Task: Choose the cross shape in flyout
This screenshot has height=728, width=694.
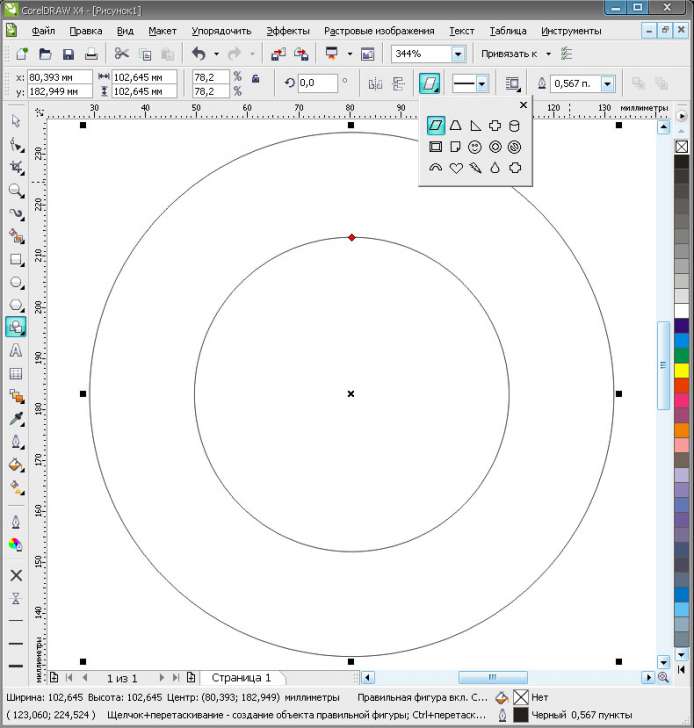Action: pyautogui.click(x=495, y=125)
